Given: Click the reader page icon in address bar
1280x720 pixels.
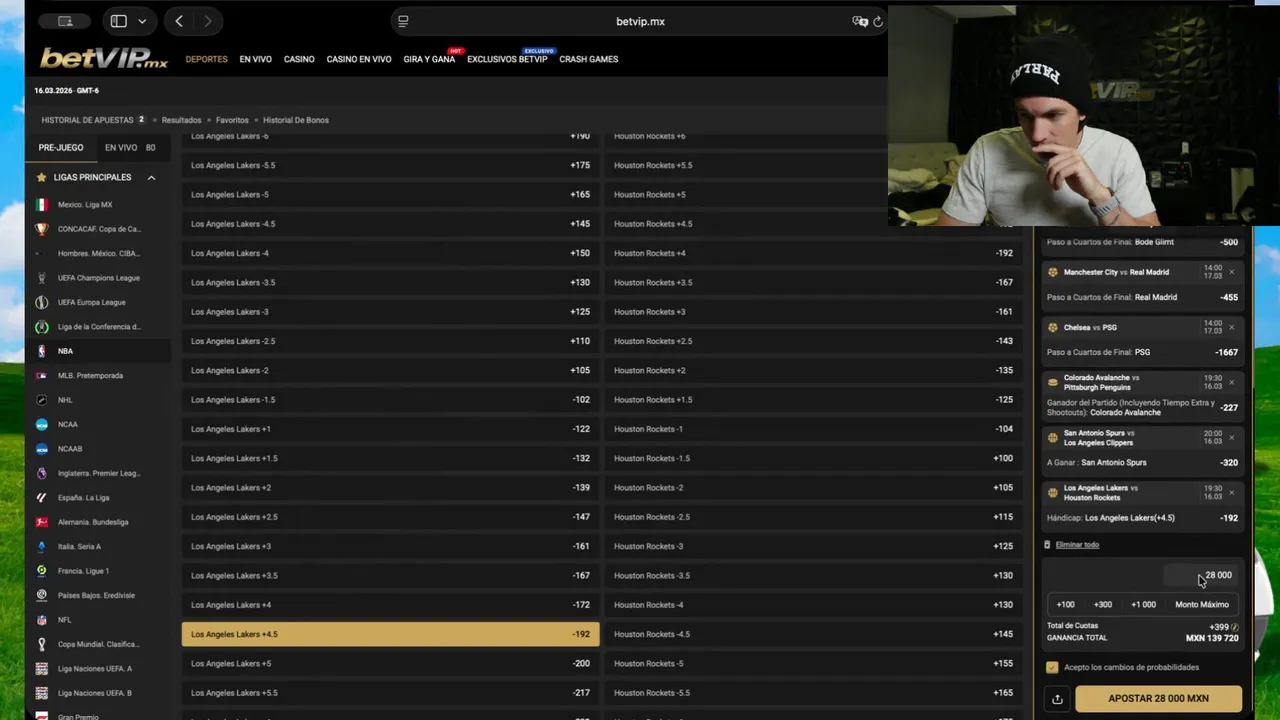Looking at the screenshot, I should click(403, 21).
